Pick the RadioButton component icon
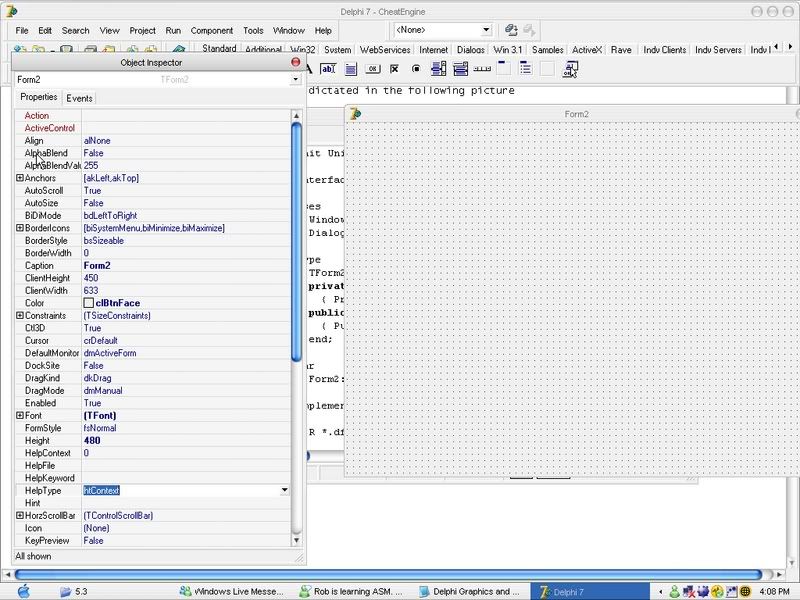Viewport: 800px width, 600px height. tap(417, 69)
